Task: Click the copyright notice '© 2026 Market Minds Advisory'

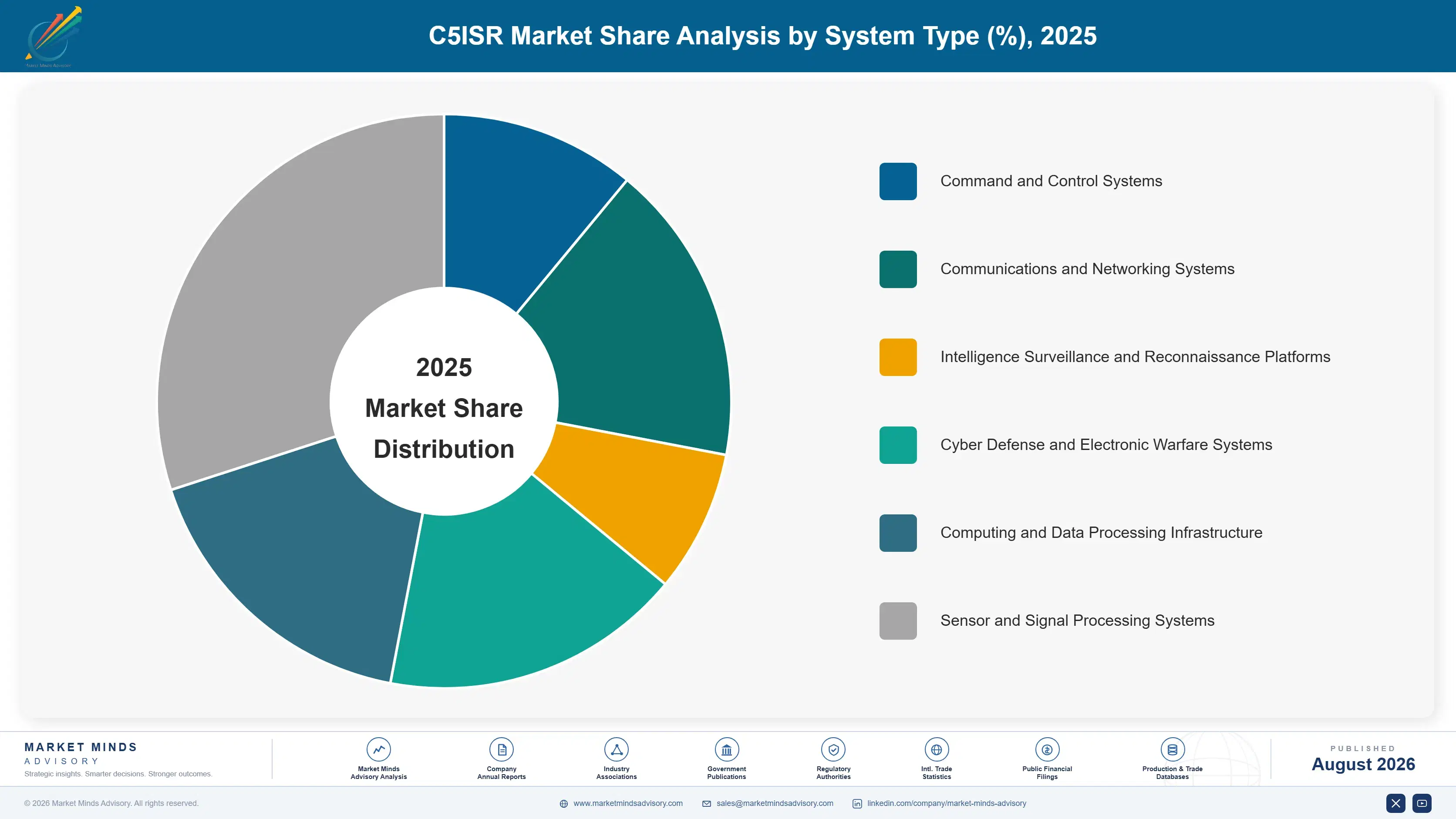Action: point(111,803)
